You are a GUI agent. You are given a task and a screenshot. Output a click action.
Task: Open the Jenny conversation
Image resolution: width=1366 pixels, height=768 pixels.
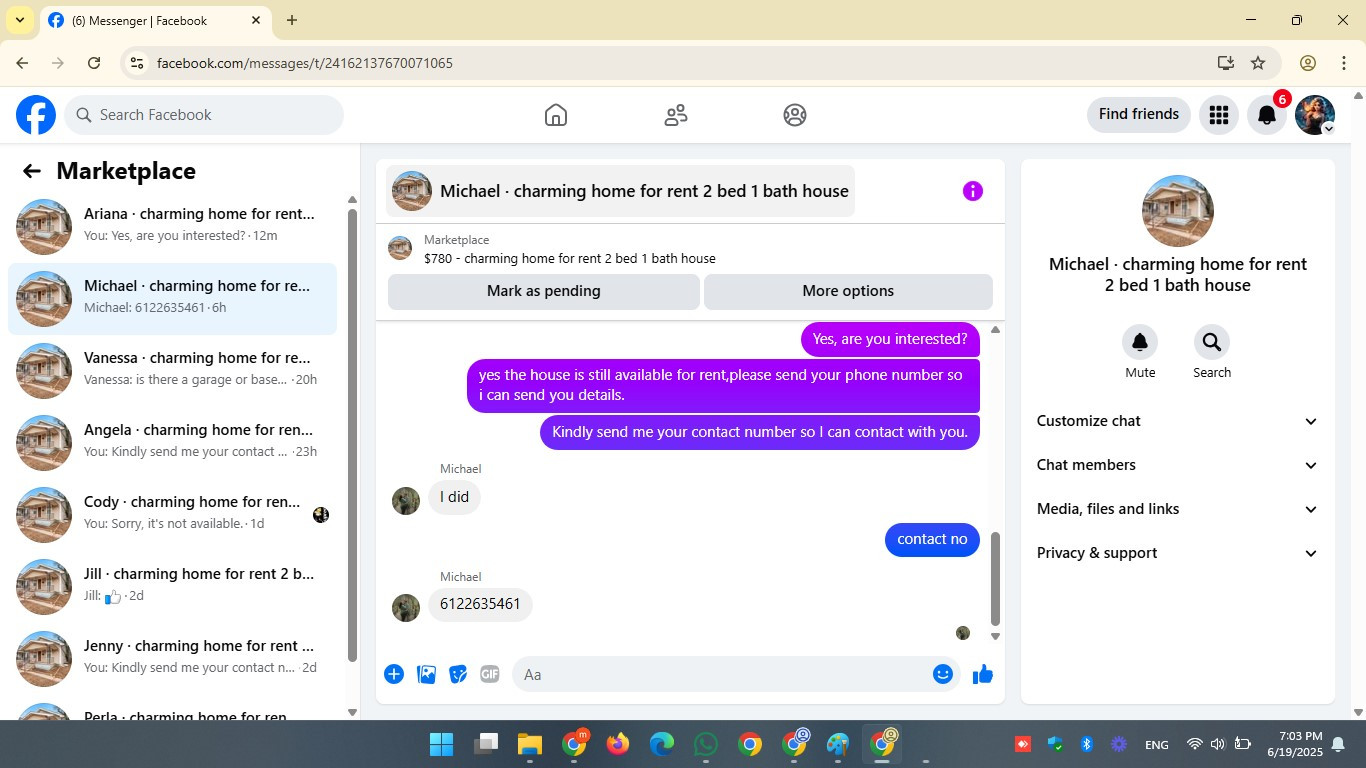tap(172, 659)
